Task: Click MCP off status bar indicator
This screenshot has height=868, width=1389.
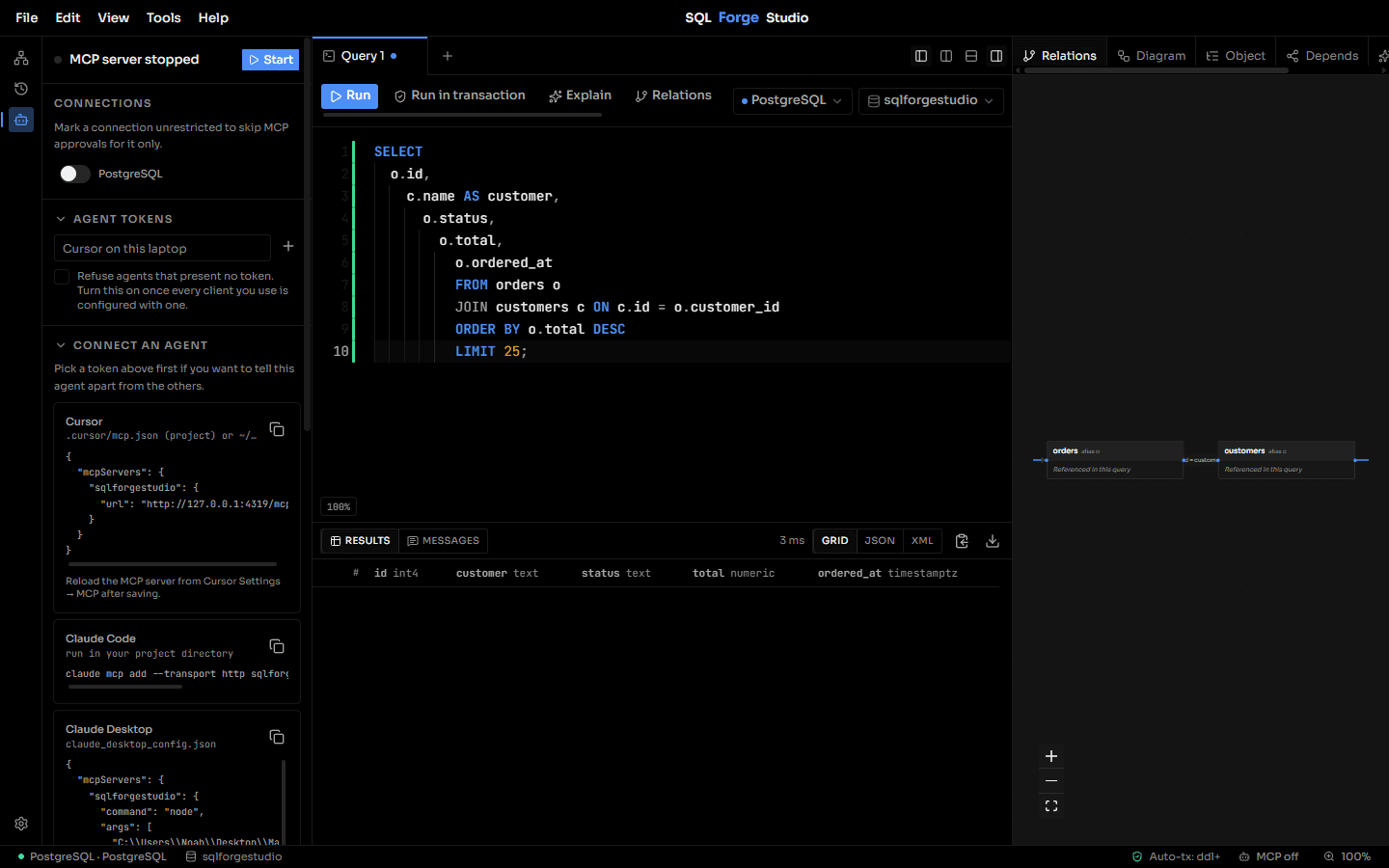Action: (1269, 856)
